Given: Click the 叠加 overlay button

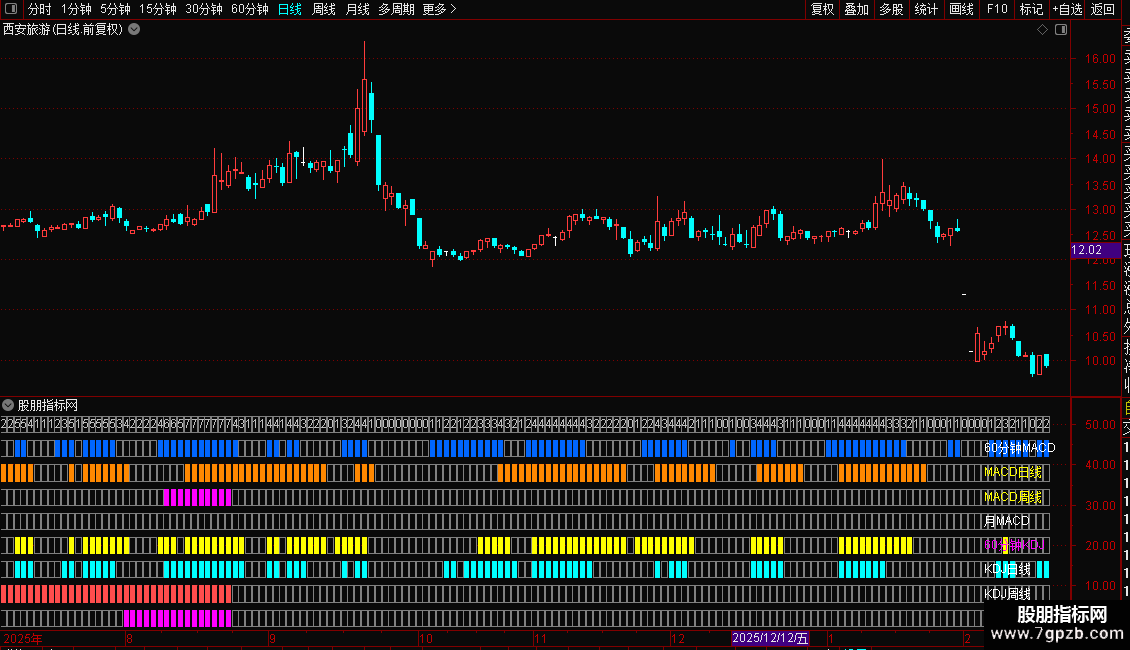Looking at the screenshot, I should click(857, 9).
